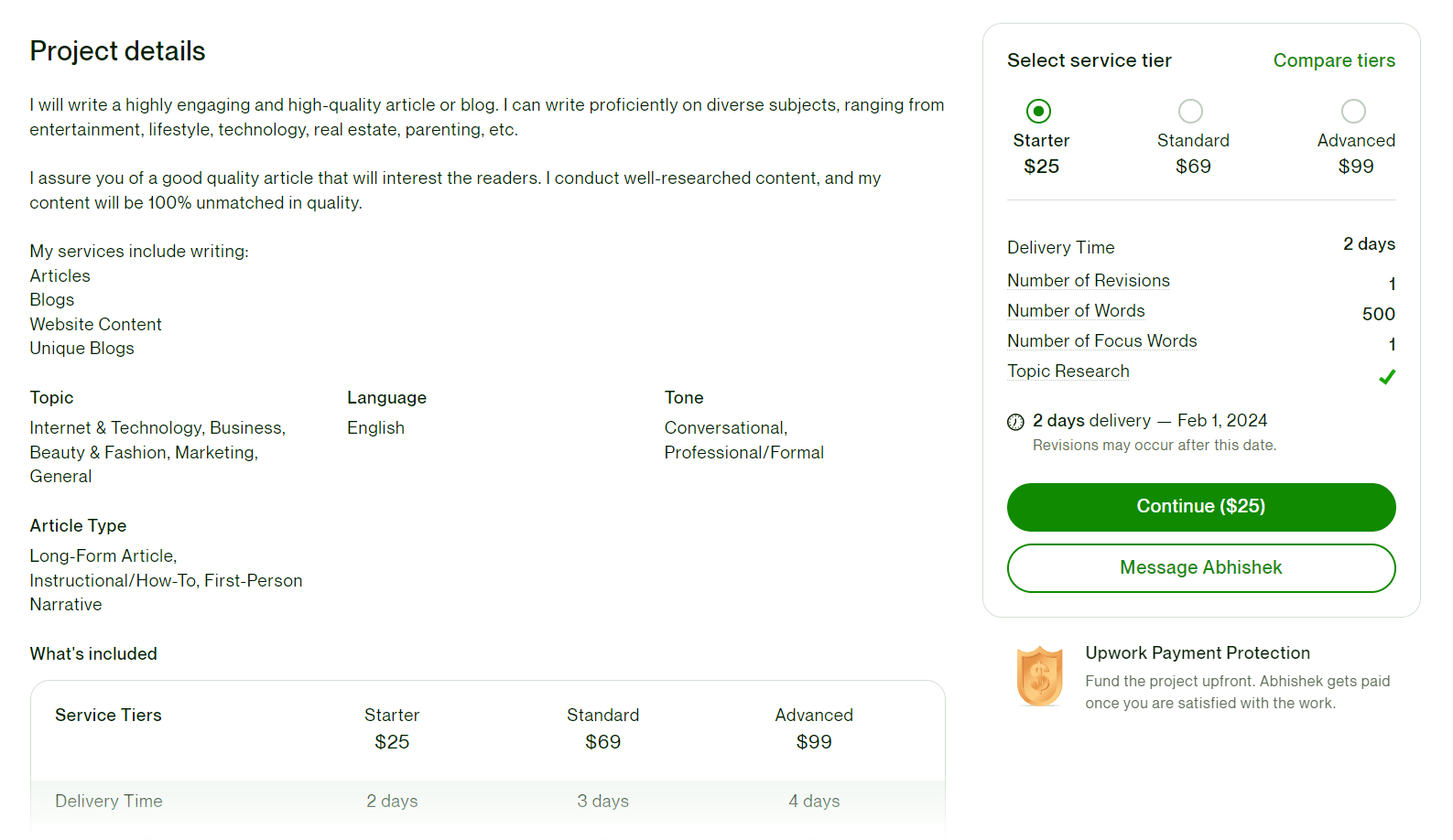The height and width of the screenshot is (840, 1453).
Task: Click the Starter $25 column in the Service Tiers table
Action: [x=392, y=729]
